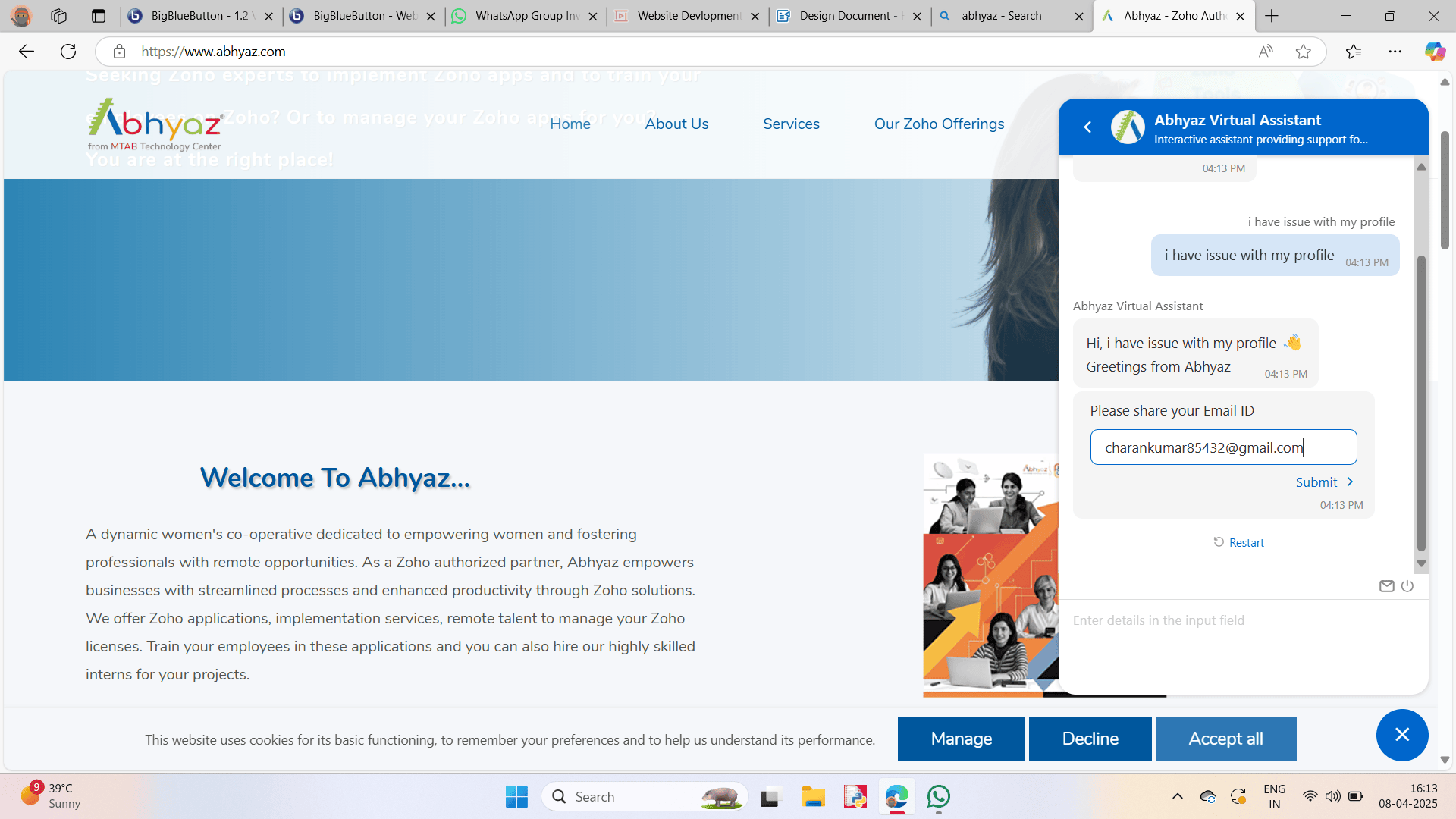The width and height of the screenshot is (1456, 819).
Task: Open Microsoft Edge taskbar icon
Action: point(896,796)
